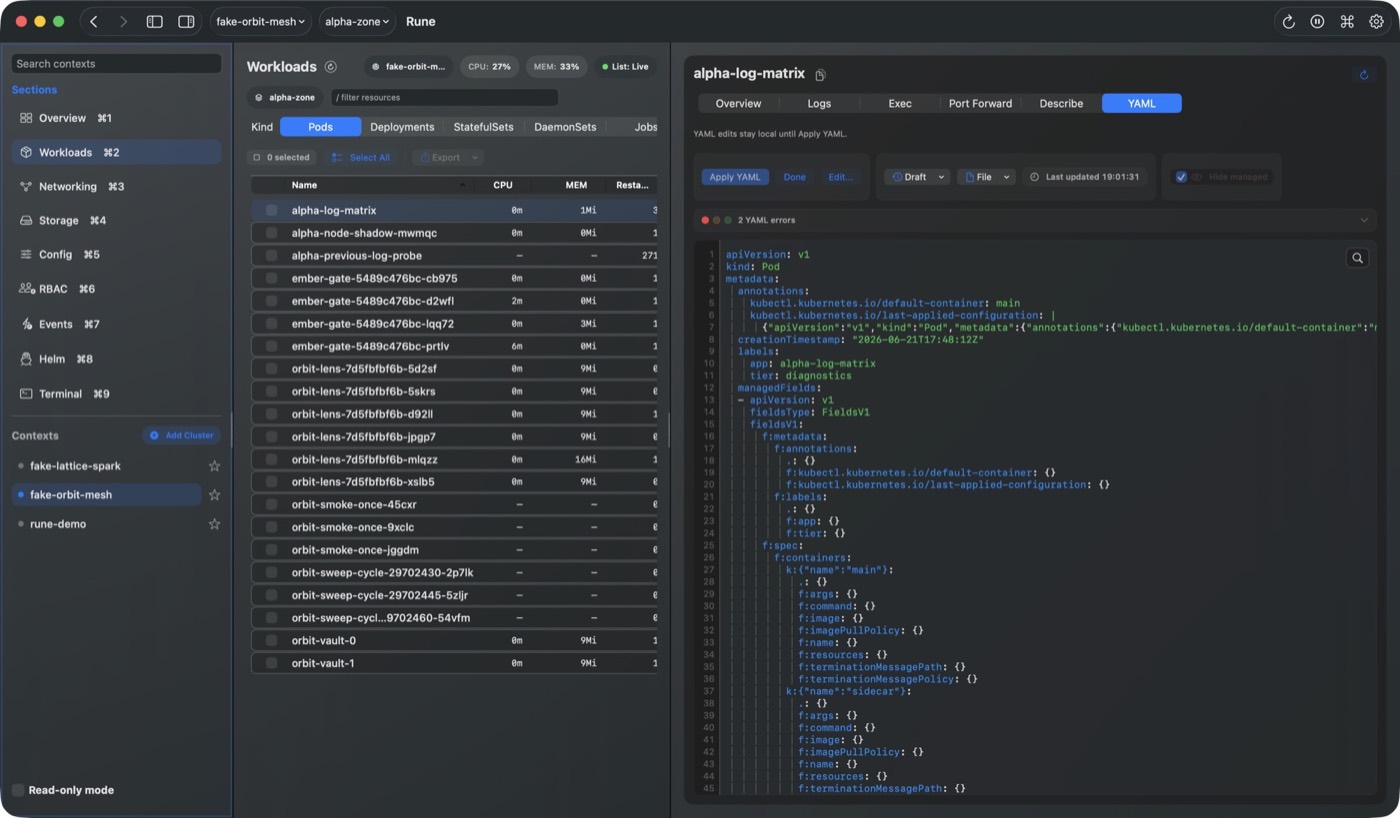Toggle the left sidebar panel icon
The height and width of the screenshot is (818, 1400).
pyautogui.click(x=154, y=21)
